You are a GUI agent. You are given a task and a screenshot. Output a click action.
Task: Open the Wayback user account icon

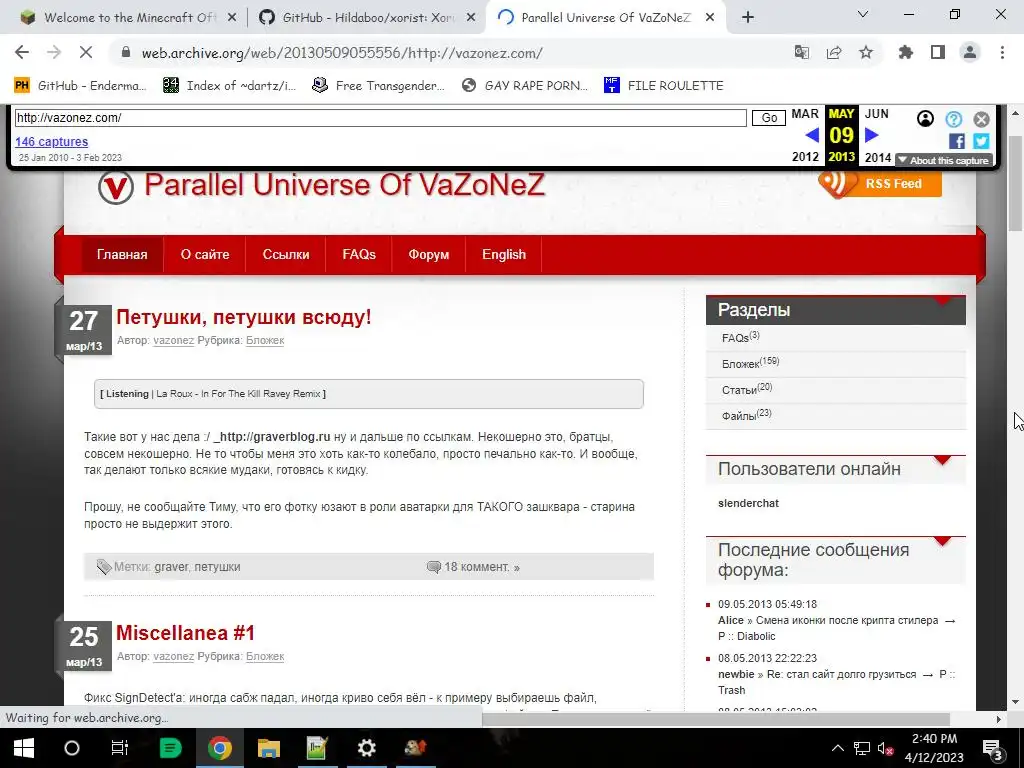point(925,119)
